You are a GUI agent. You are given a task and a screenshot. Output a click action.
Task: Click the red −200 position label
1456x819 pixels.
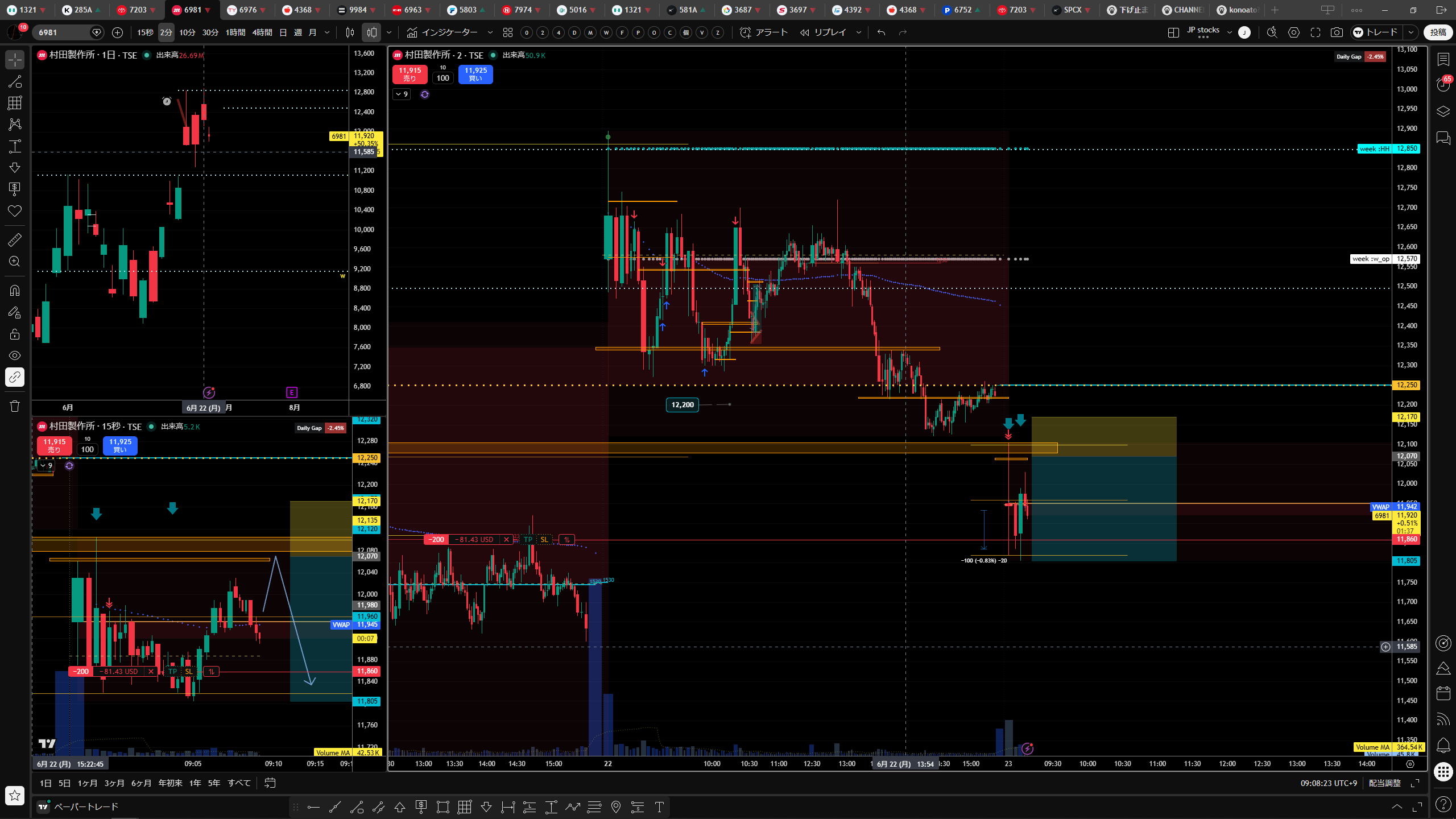[x=436, y=540]
